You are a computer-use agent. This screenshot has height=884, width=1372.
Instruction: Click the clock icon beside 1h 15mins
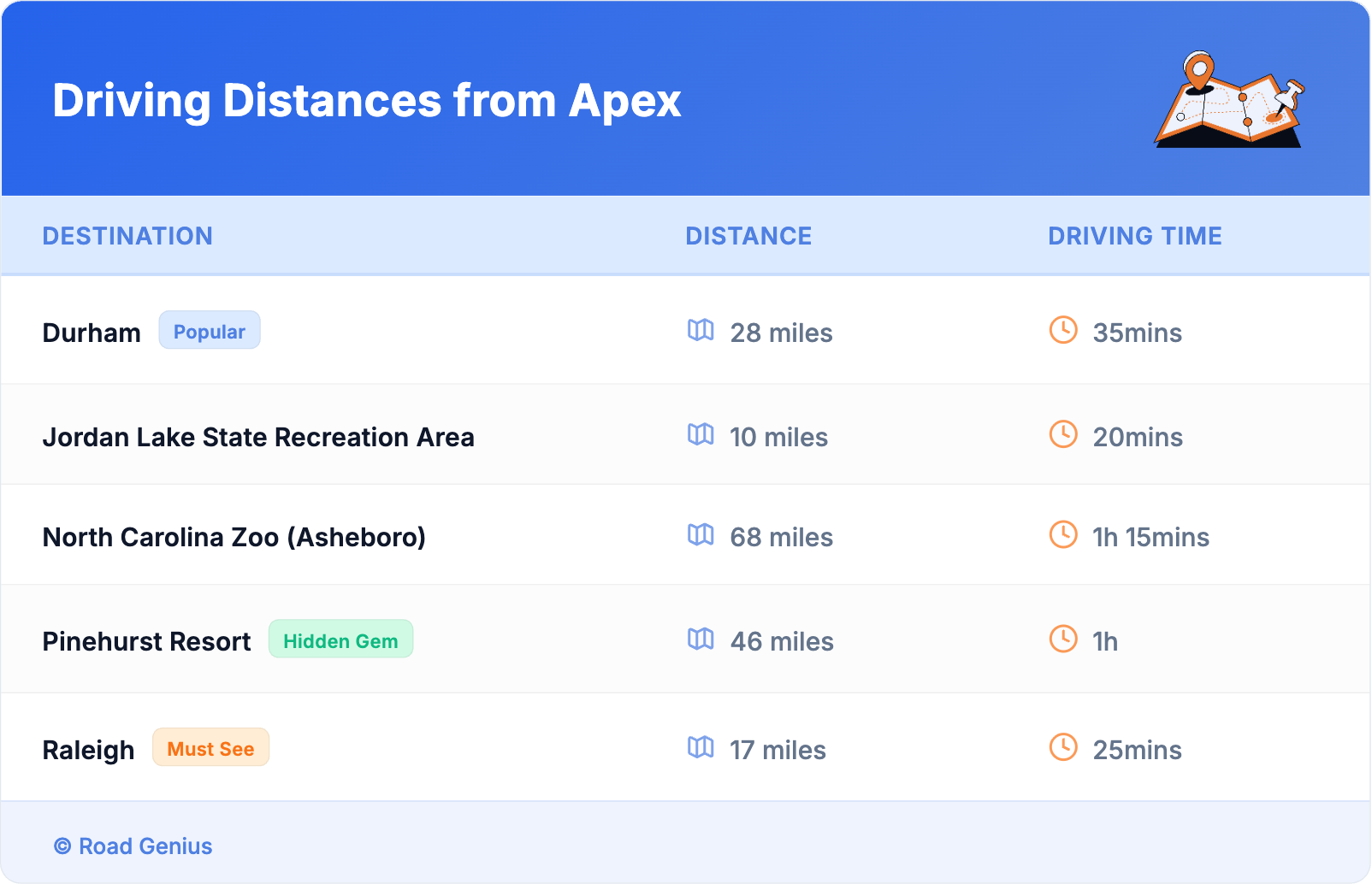[1063, 534]
